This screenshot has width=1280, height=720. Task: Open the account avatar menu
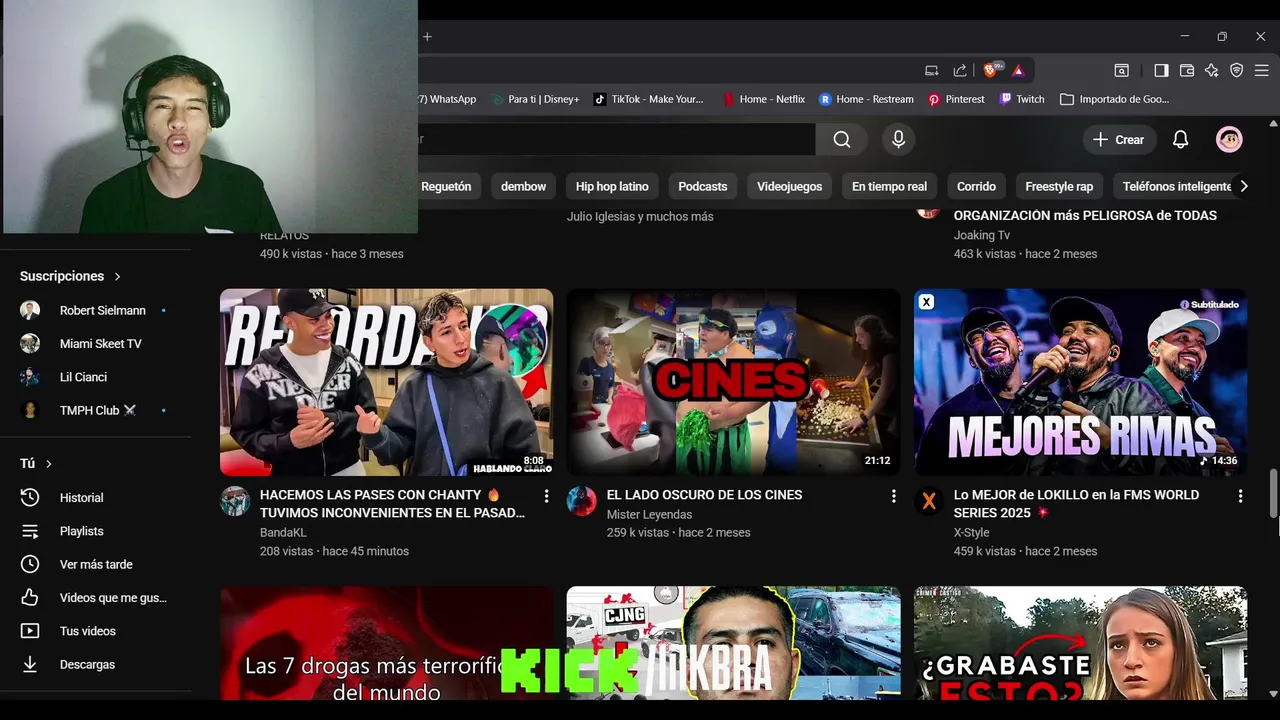(1229, 140)
